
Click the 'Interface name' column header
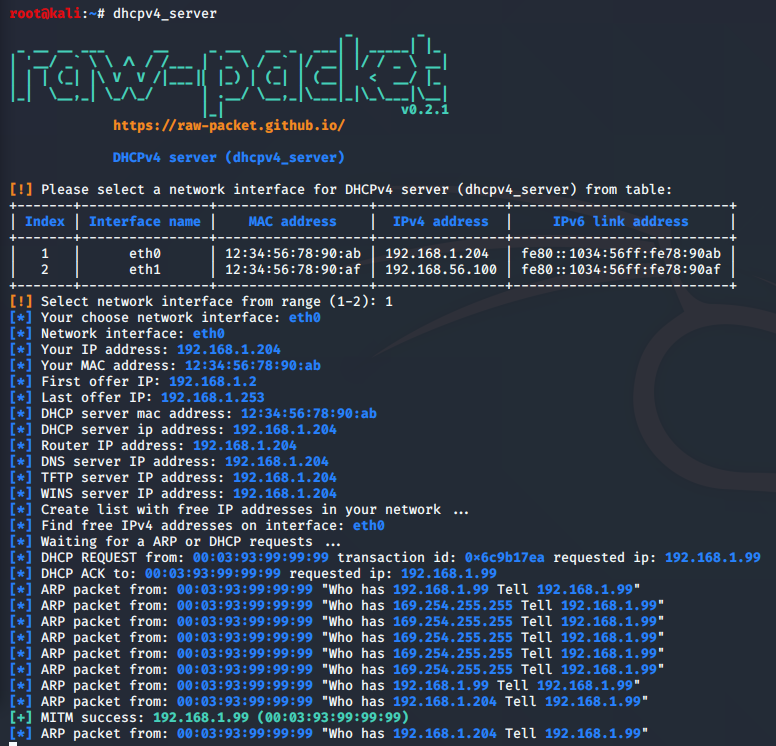pos(145,221)
